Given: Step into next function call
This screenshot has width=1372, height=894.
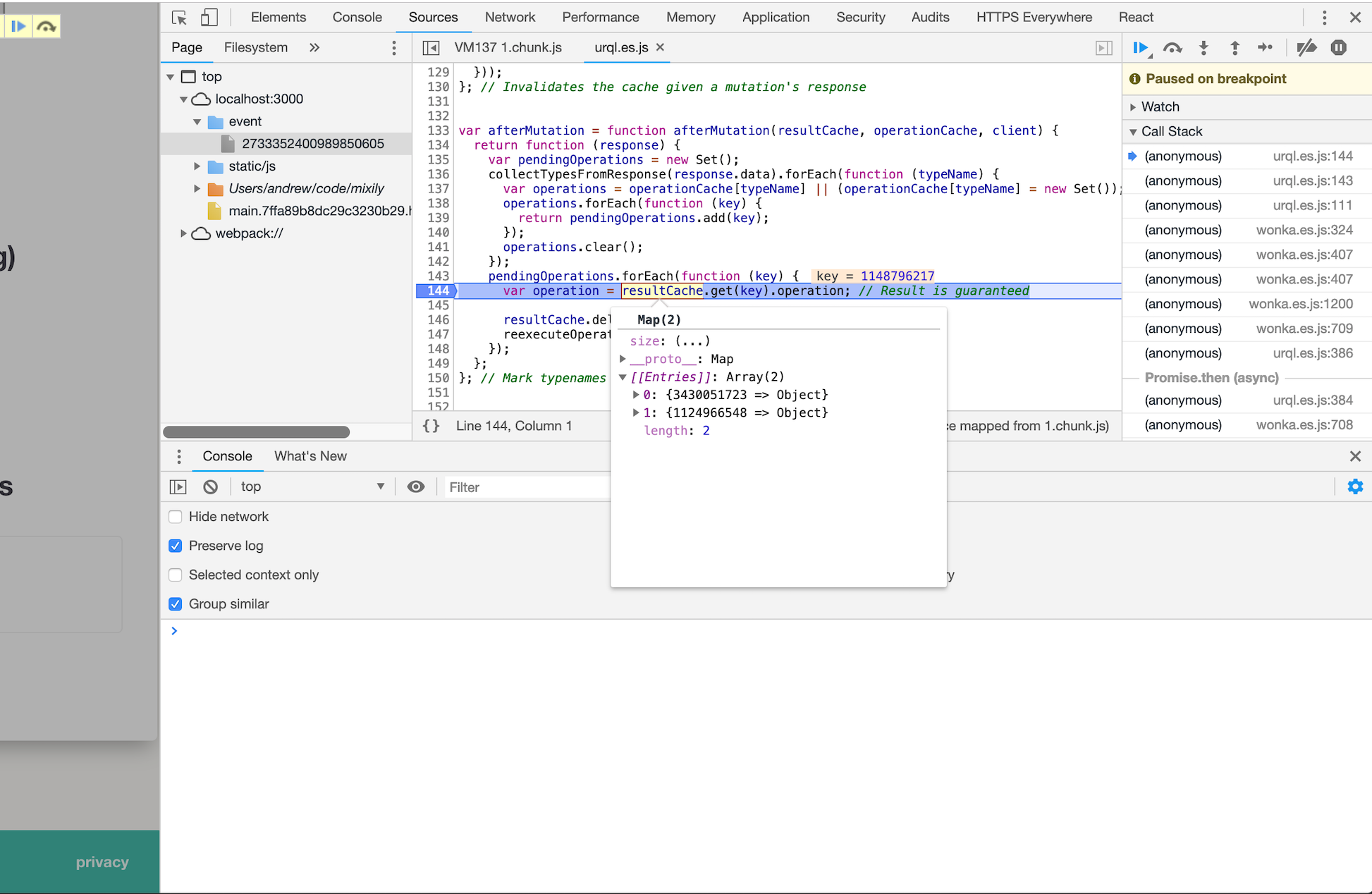Looking at the screenshot, I should click(x=1203, y=48).
